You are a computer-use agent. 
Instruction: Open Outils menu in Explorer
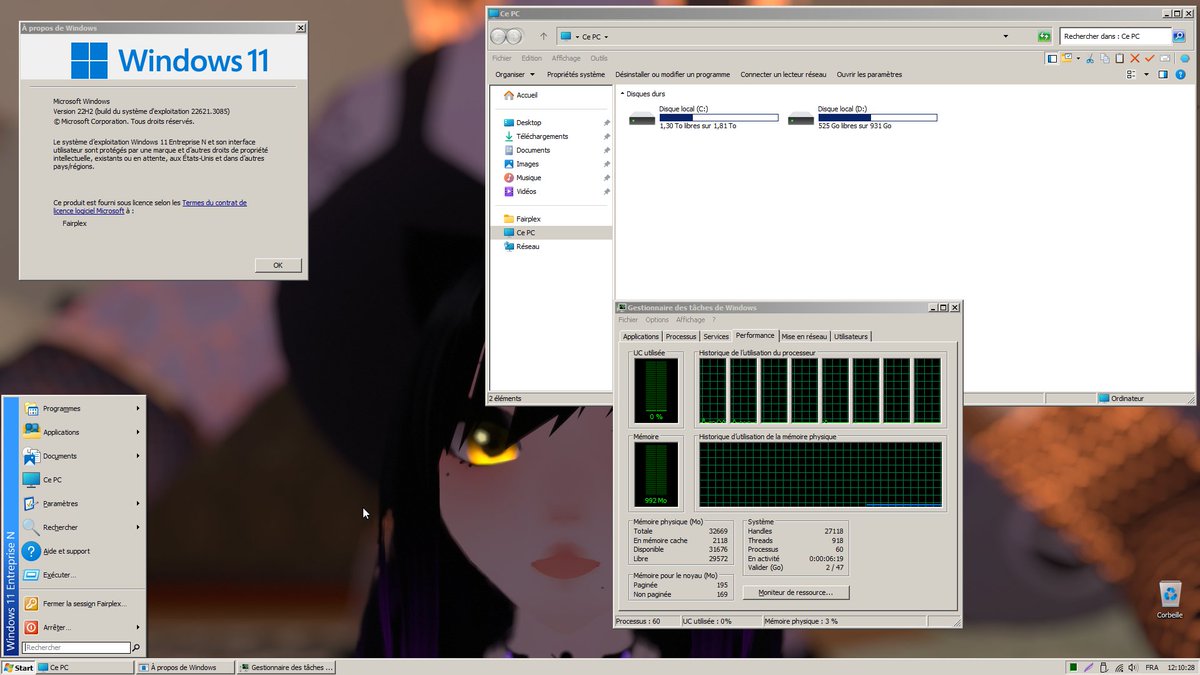598,58
